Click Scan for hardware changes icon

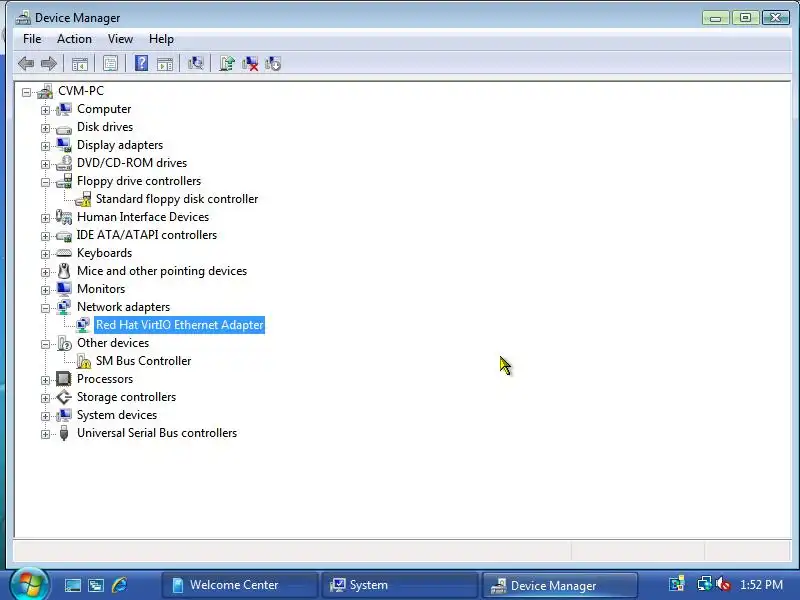click(195, 64)
